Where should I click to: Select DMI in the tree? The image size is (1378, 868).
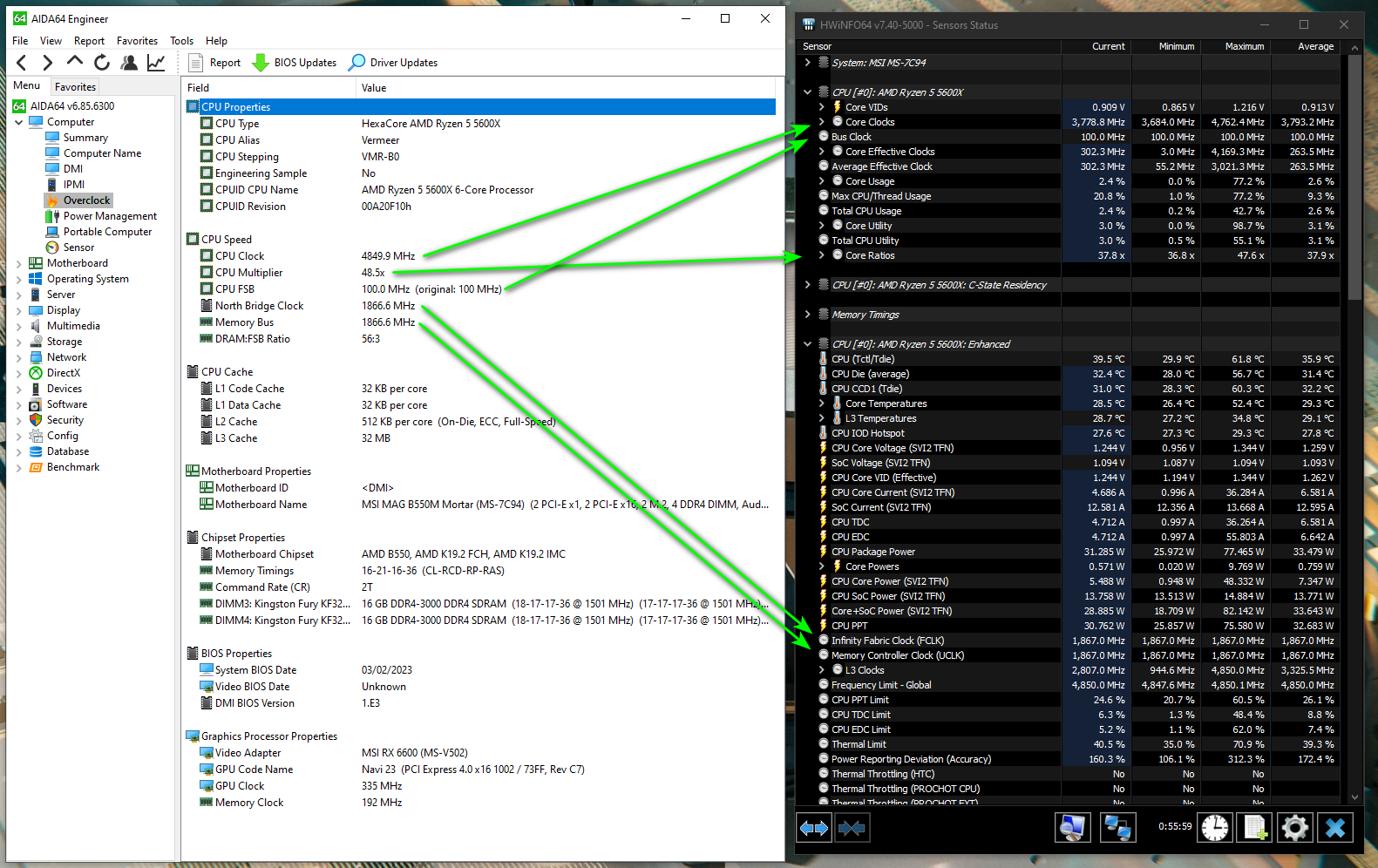click(73, 169)
